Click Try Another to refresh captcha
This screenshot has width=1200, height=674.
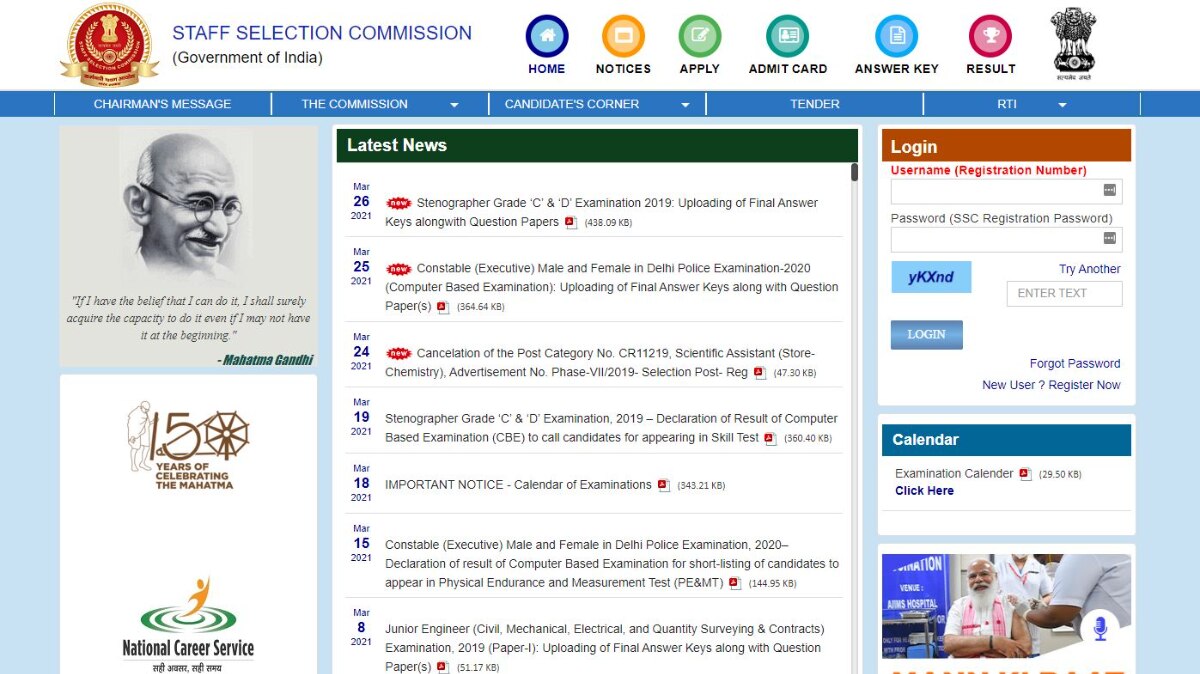click(1090, 269)
